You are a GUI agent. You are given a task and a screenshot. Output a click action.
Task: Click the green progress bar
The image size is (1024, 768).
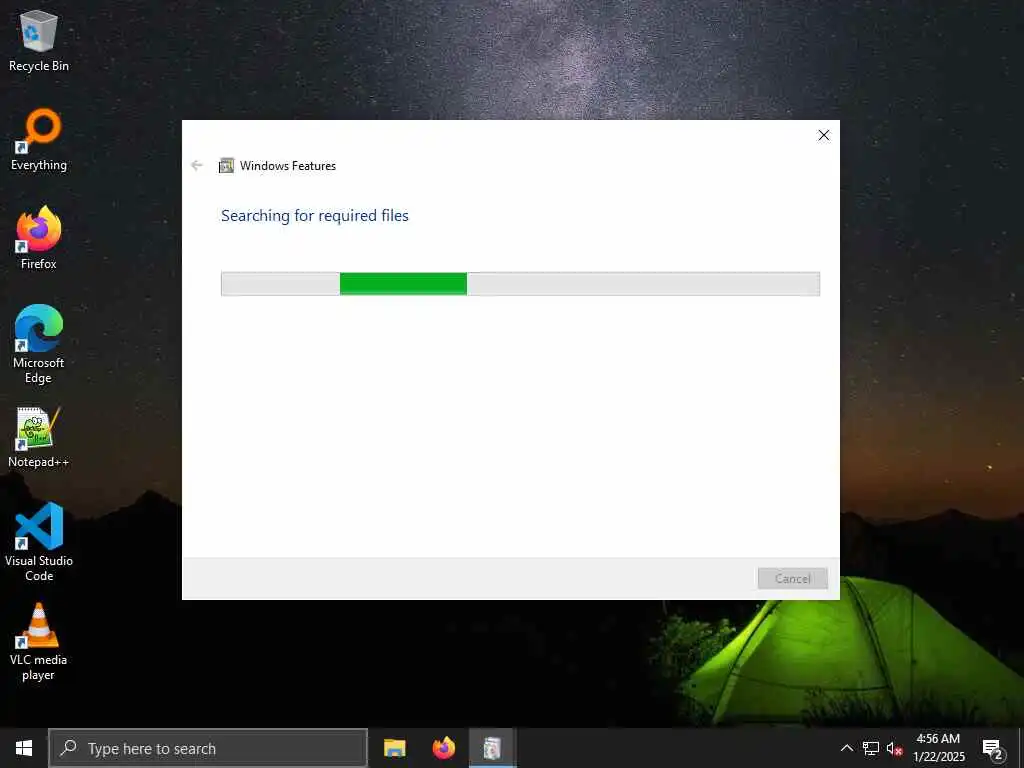403,284
